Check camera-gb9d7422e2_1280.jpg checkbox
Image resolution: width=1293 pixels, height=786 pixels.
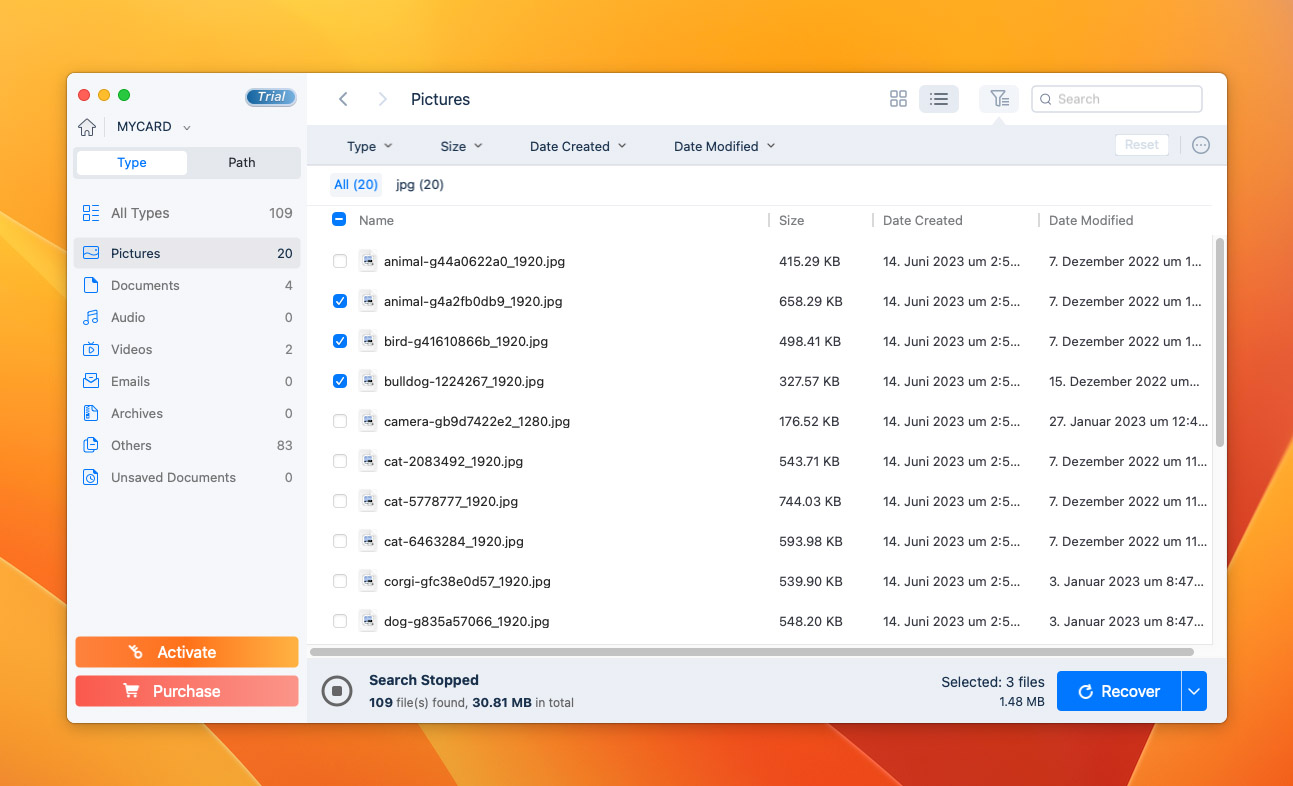340,421
